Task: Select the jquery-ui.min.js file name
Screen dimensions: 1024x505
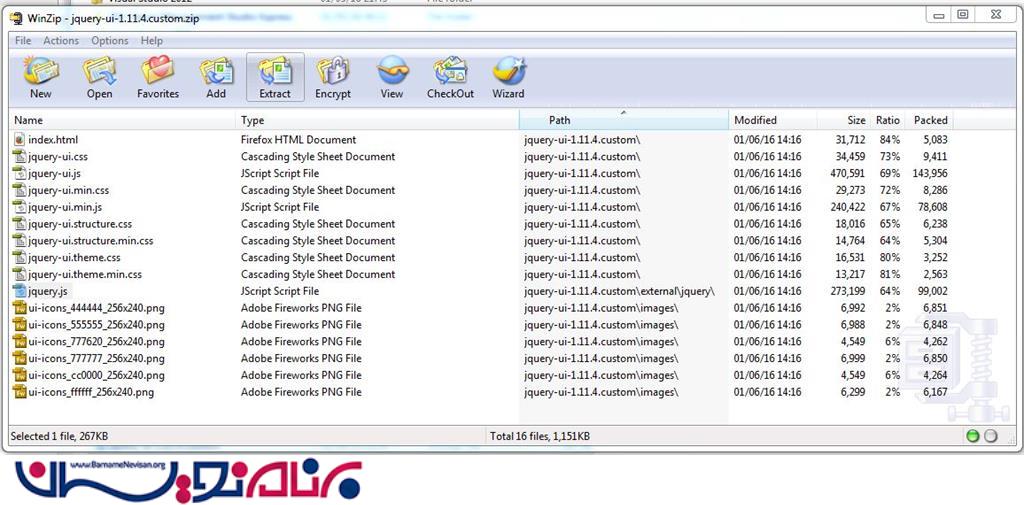Action: (x=65, y=207)
